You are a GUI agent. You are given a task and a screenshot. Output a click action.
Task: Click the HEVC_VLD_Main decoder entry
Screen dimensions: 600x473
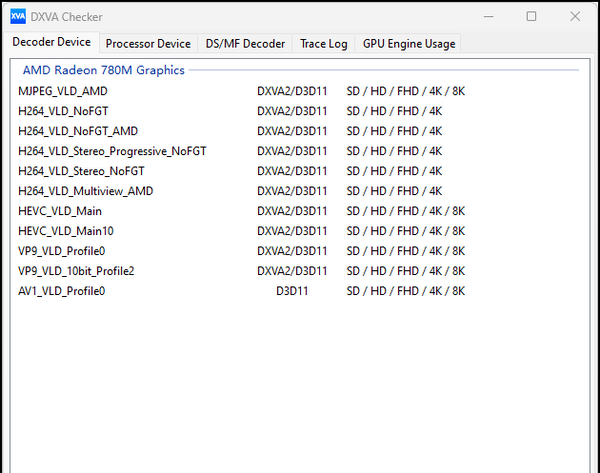coord(60,211)
